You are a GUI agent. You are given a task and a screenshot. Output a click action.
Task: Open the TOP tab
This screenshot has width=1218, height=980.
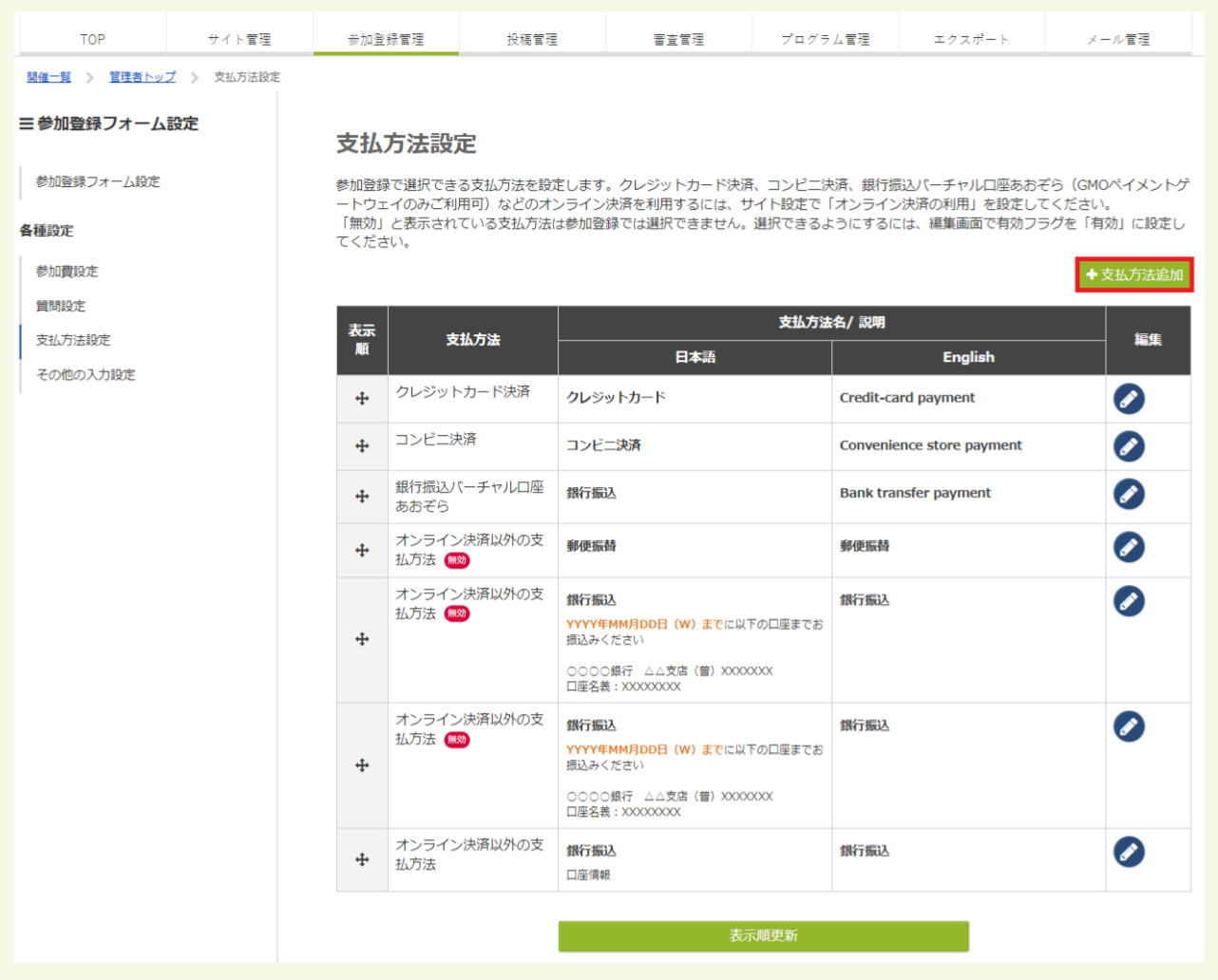[92, 39]
